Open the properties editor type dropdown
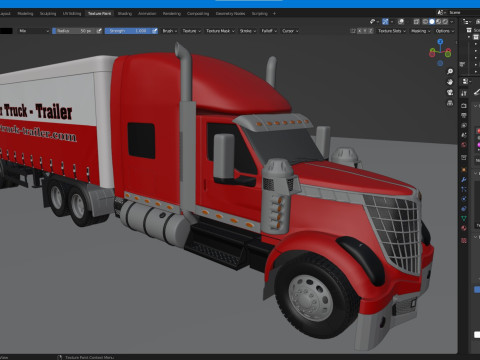 (x=467, y=81)
